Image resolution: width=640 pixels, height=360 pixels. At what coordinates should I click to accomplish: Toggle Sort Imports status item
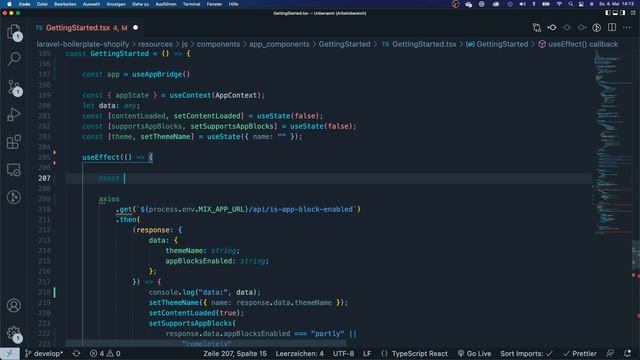[527, 353]
